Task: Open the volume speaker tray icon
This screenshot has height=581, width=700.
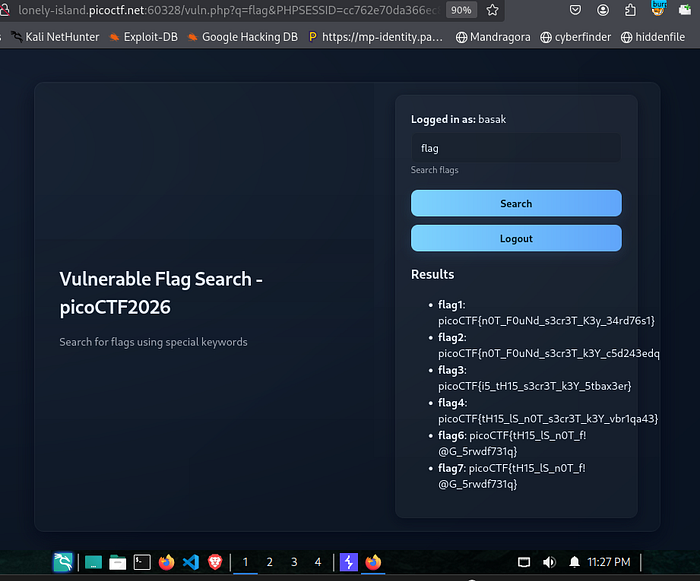Action: (x=549, y=562)
